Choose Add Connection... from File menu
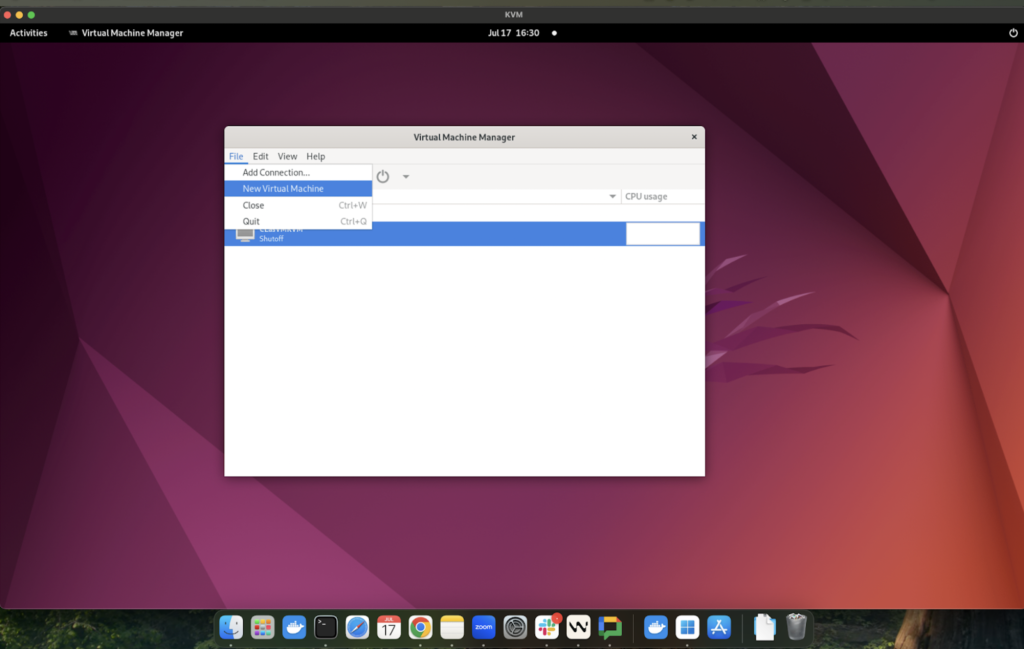The image size is (1024, 649). [x=298, y=172]
